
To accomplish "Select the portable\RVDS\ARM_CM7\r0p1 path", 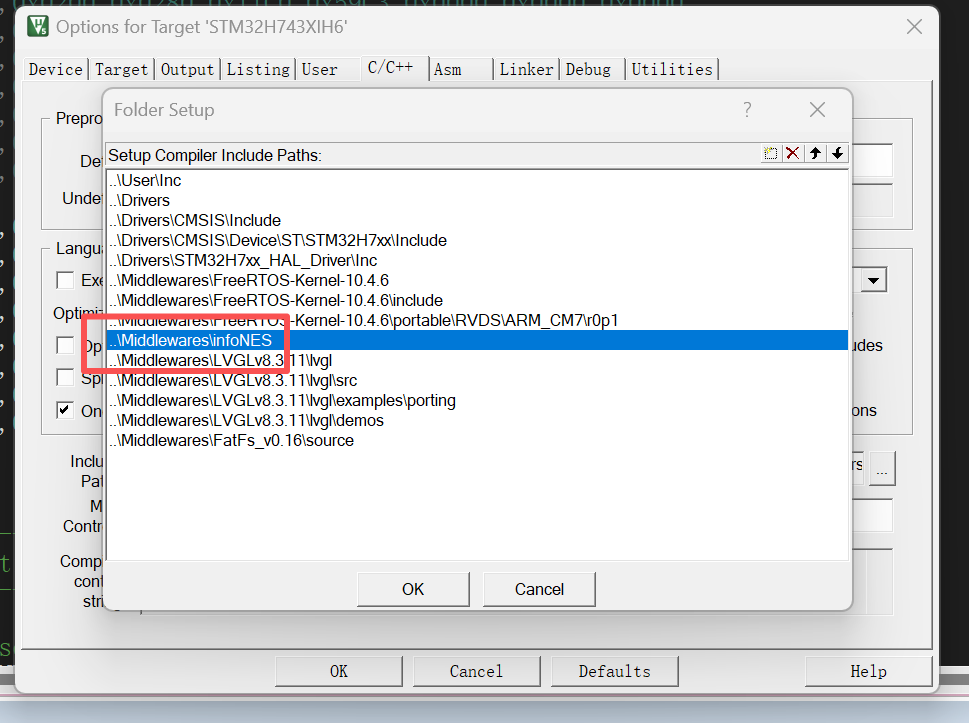I will coord(477,320).
